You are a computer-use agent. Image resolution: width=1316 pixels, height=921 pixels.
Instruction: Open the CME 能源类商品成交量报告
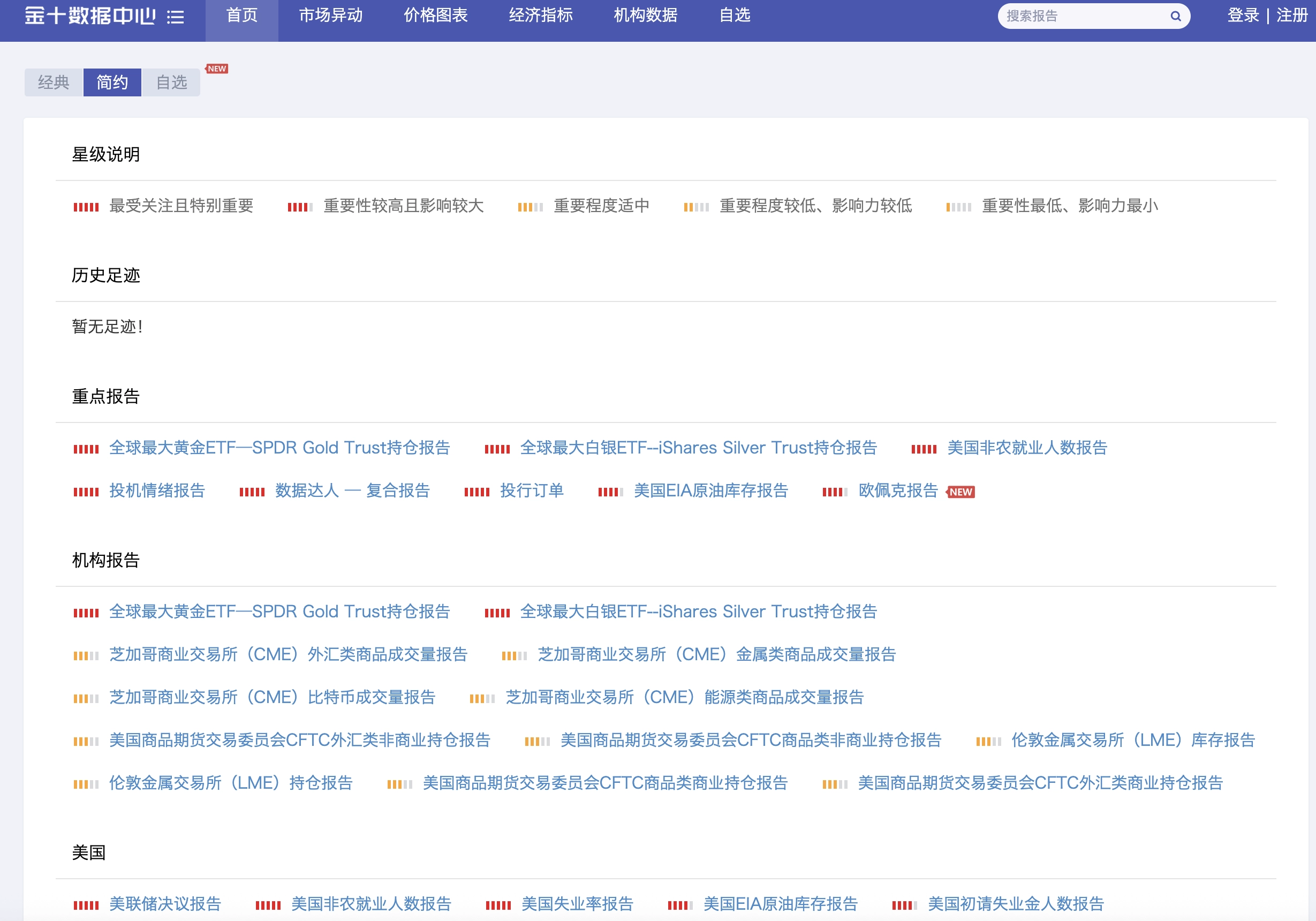(x=684, y=698)
